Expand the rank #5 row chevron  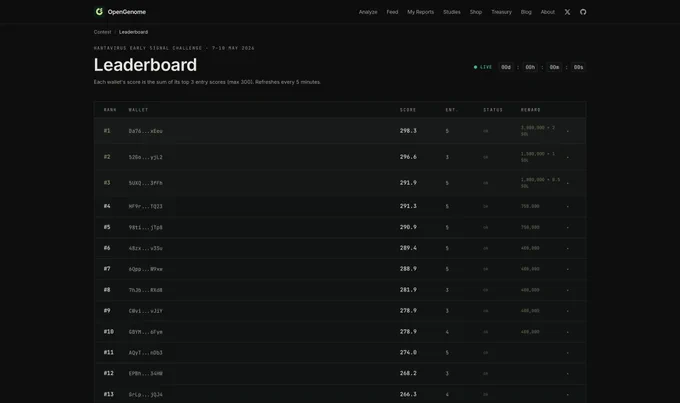tap(567, 227)
